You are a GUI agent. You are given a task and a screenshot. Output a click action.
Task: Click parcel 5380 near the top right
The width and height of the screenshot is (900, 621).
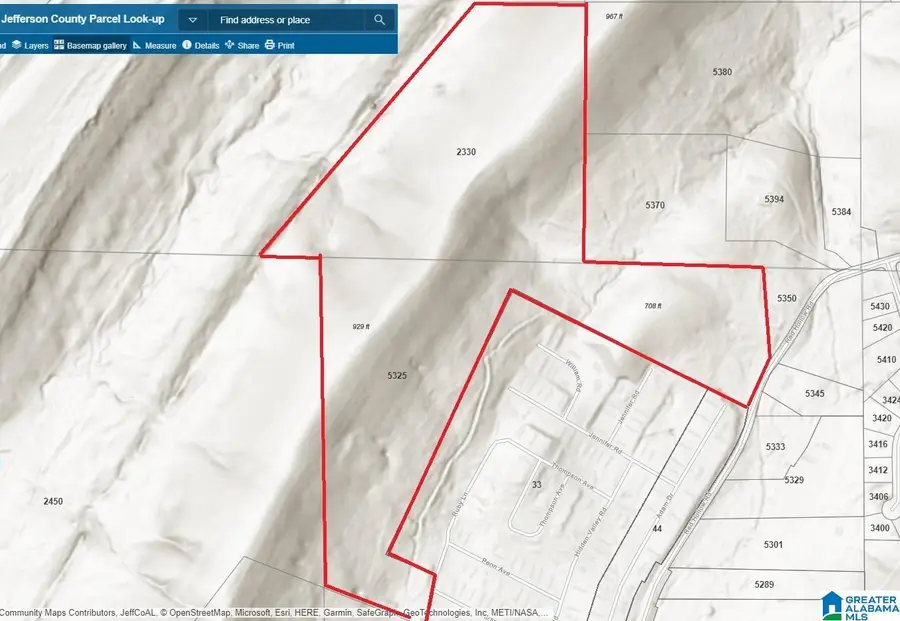[723, 71]
